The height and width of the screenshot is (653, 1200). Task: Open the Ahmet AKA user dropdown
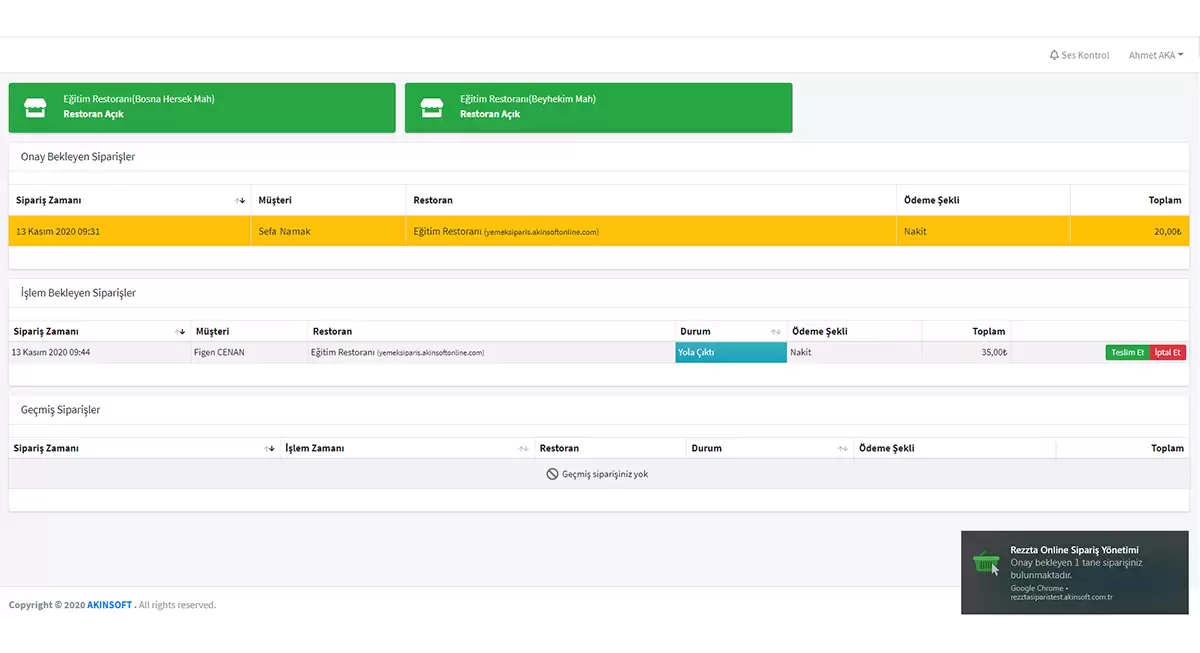(x=1155, y=55)
